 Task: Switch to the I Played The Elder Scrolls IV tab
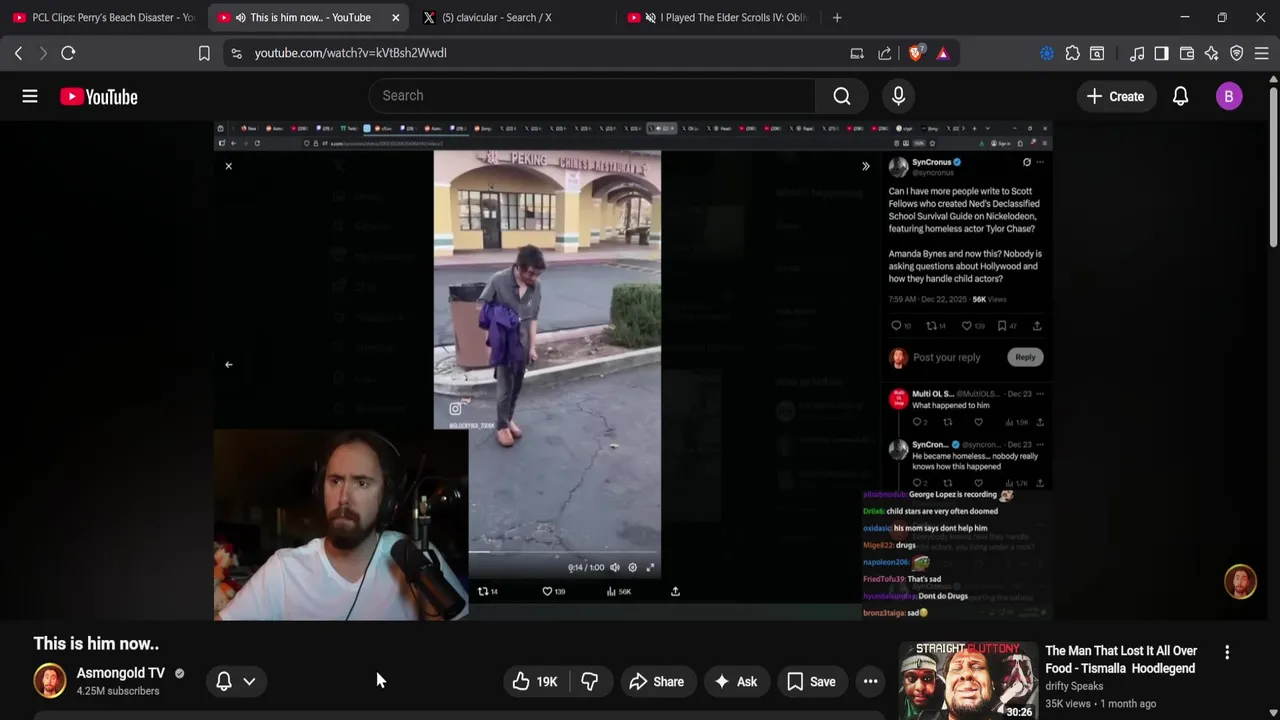tap(720, 17)
